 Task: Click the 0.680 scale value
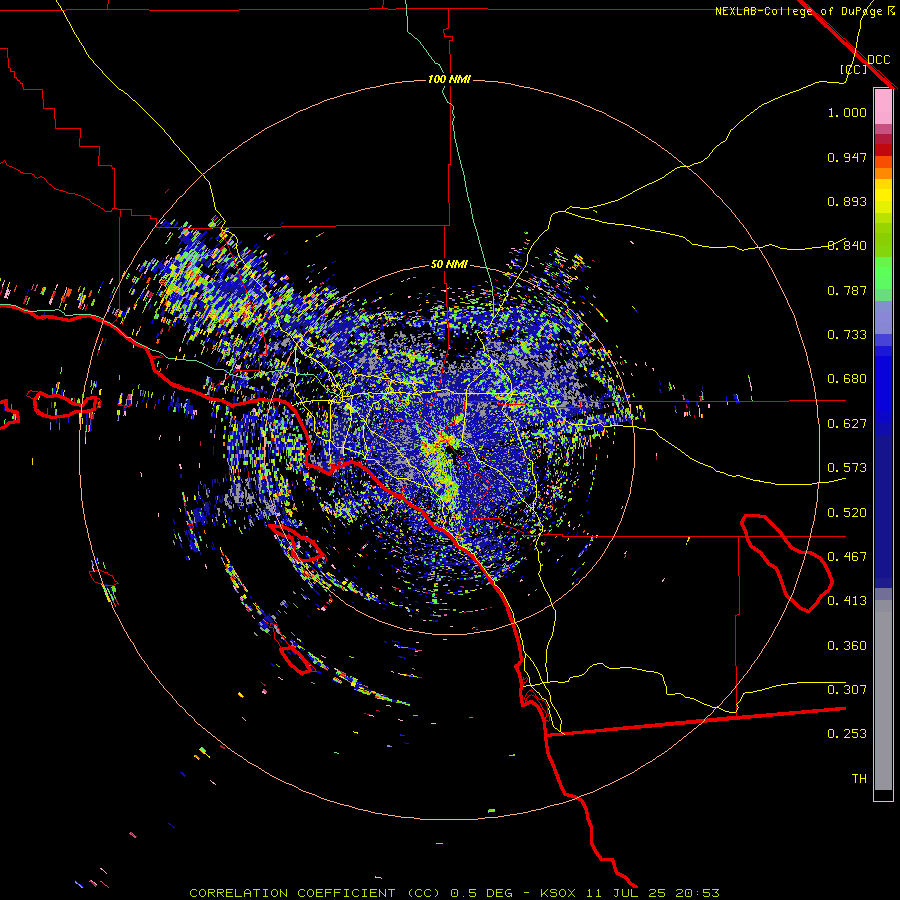point(847,379)
